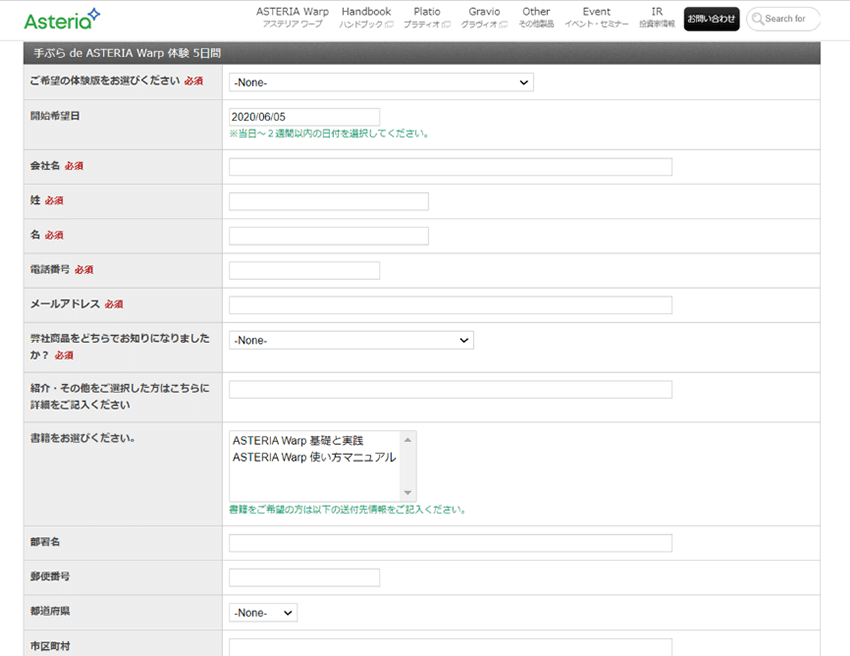Click the 電話番号 phone number field

tap(304, 271)
